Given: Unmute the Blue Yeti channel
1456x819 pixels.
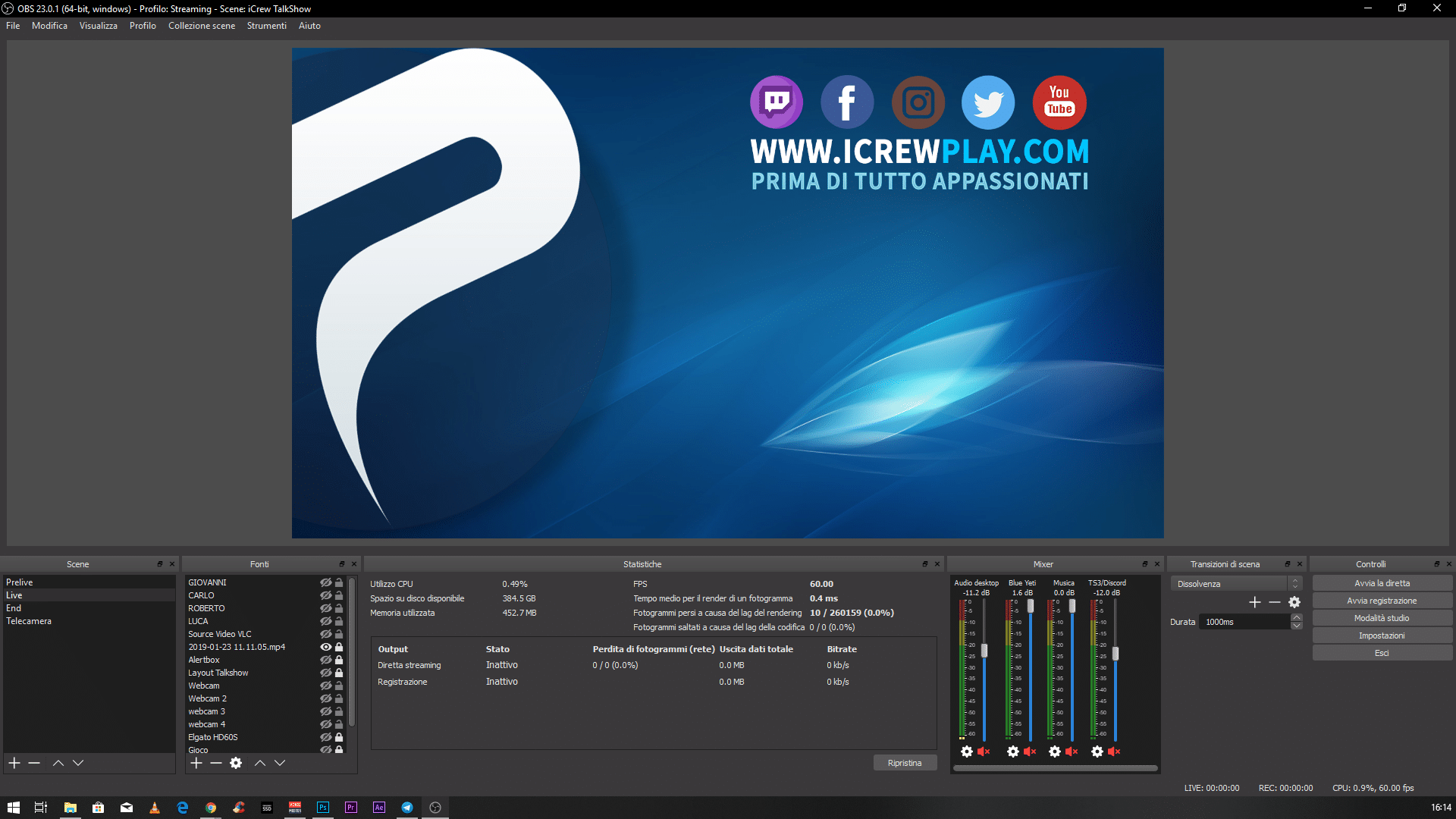Looking at the screenshot, I should click(1030, 752).
